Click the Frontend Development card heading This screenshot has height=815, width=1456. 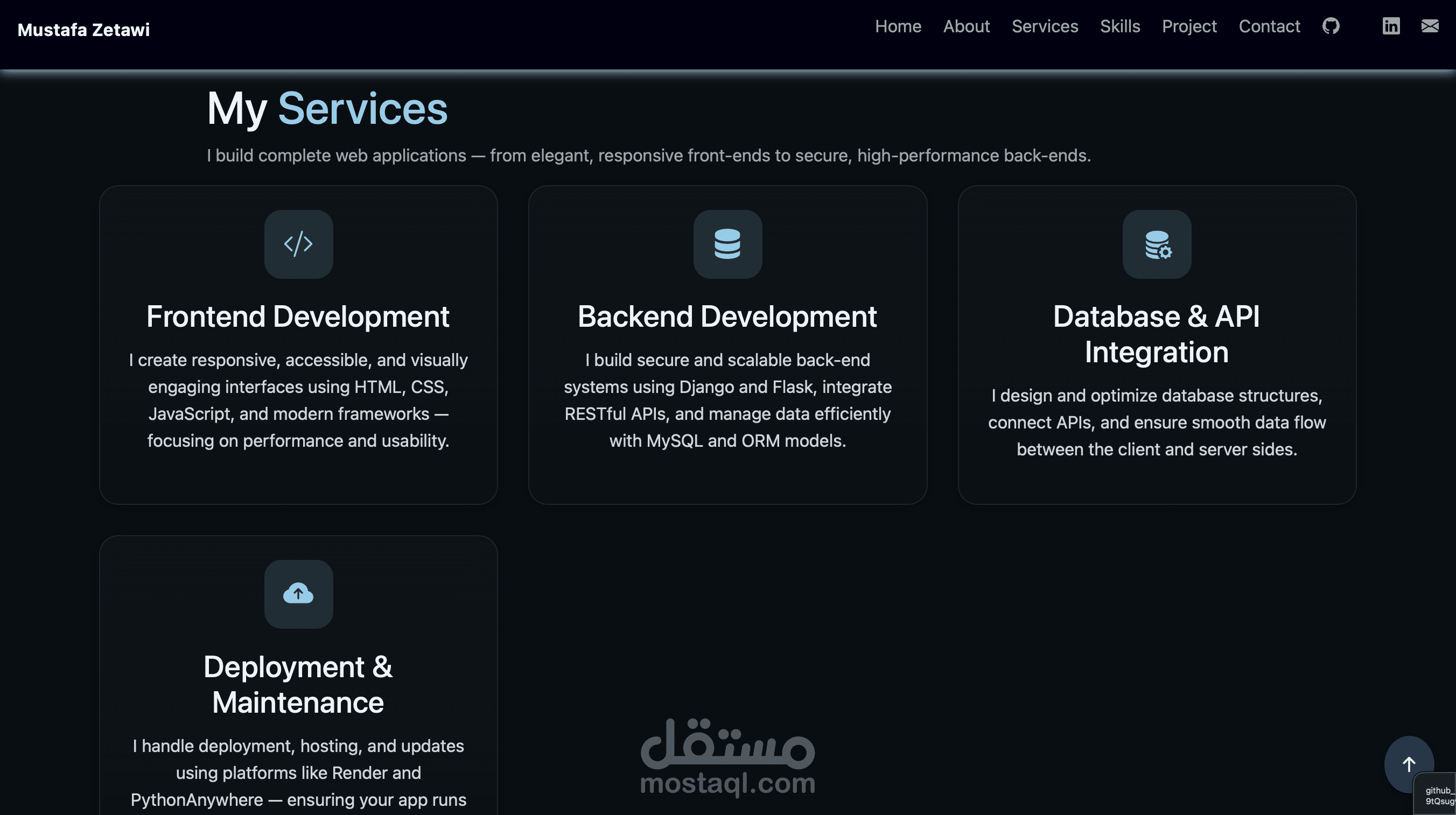[x=298, y=317]
